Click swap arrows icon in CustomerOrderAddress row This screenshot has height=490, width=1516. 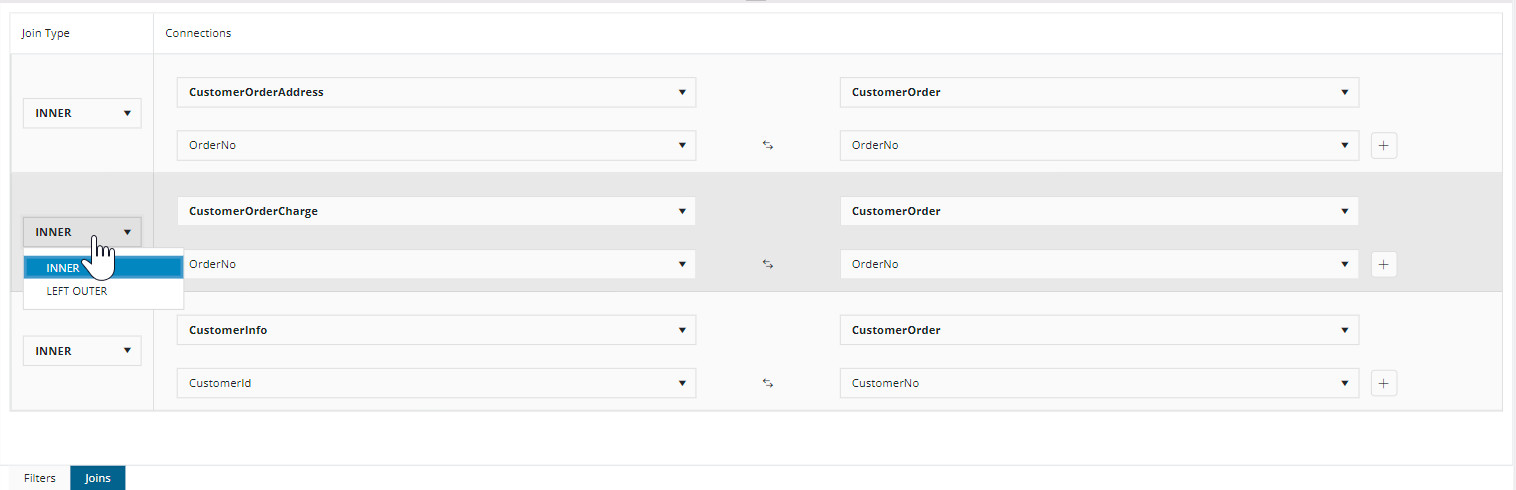click(x=768, y=146)
